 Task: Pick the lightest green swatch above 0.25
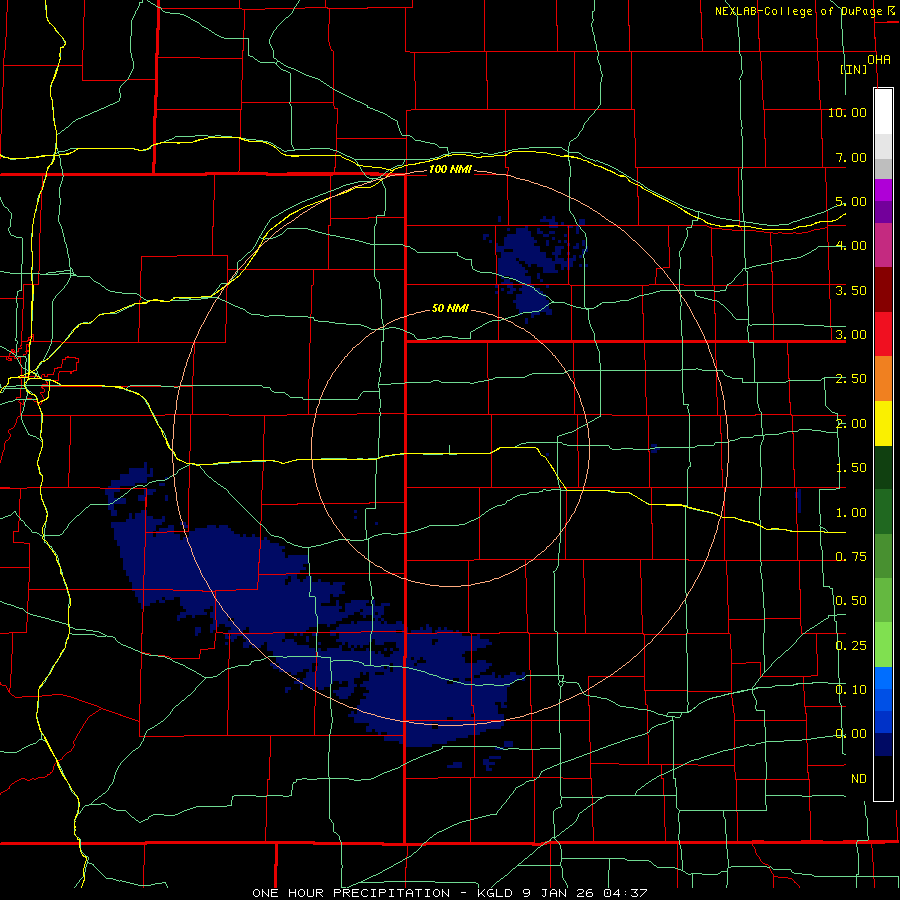click(883, 646)
